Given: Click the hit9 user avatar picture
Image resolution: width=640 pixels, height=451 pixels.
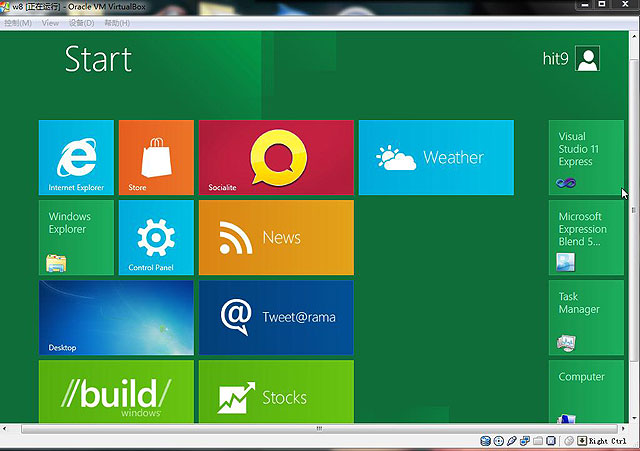Looking at the screenshot, I should [587, 58].
